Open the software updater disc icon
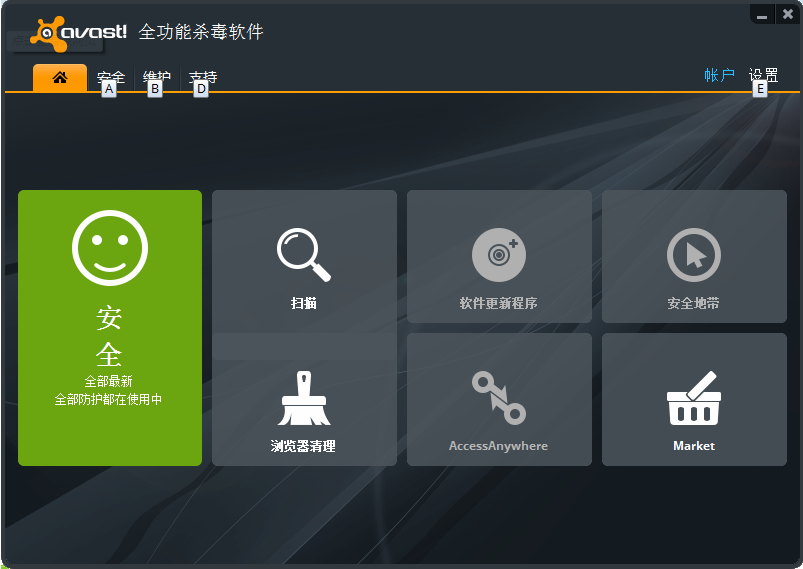Screen dimensions: 803x569 point(499,255)
